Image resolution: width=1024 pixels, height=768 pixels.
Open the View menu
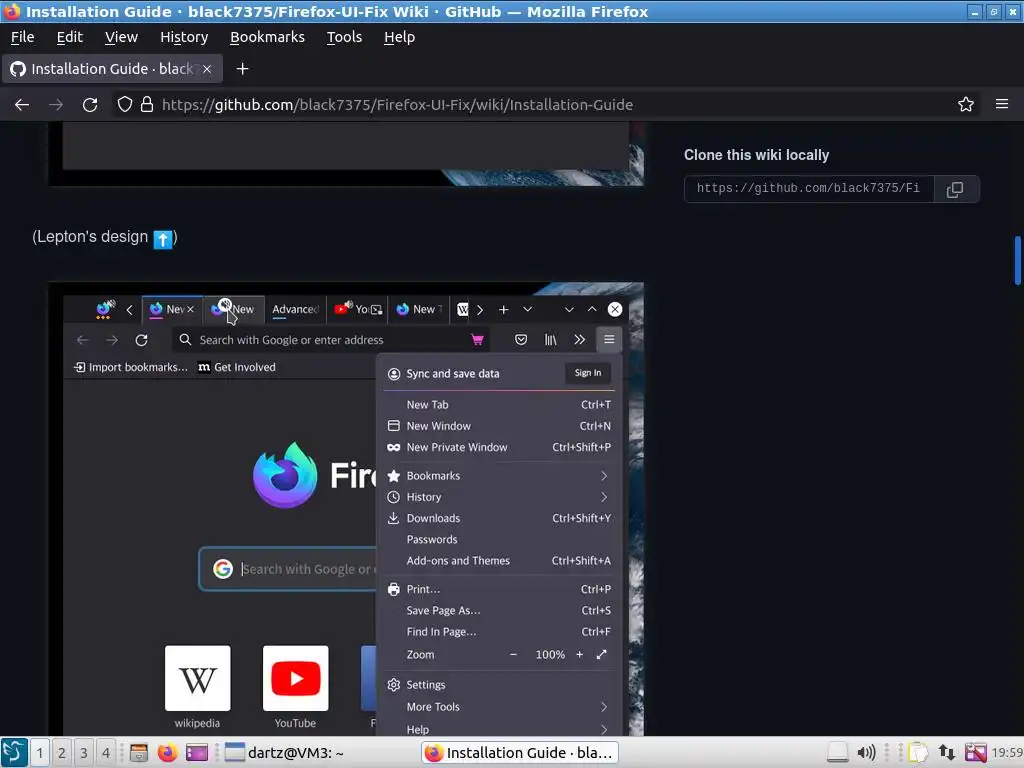[121, 37]
